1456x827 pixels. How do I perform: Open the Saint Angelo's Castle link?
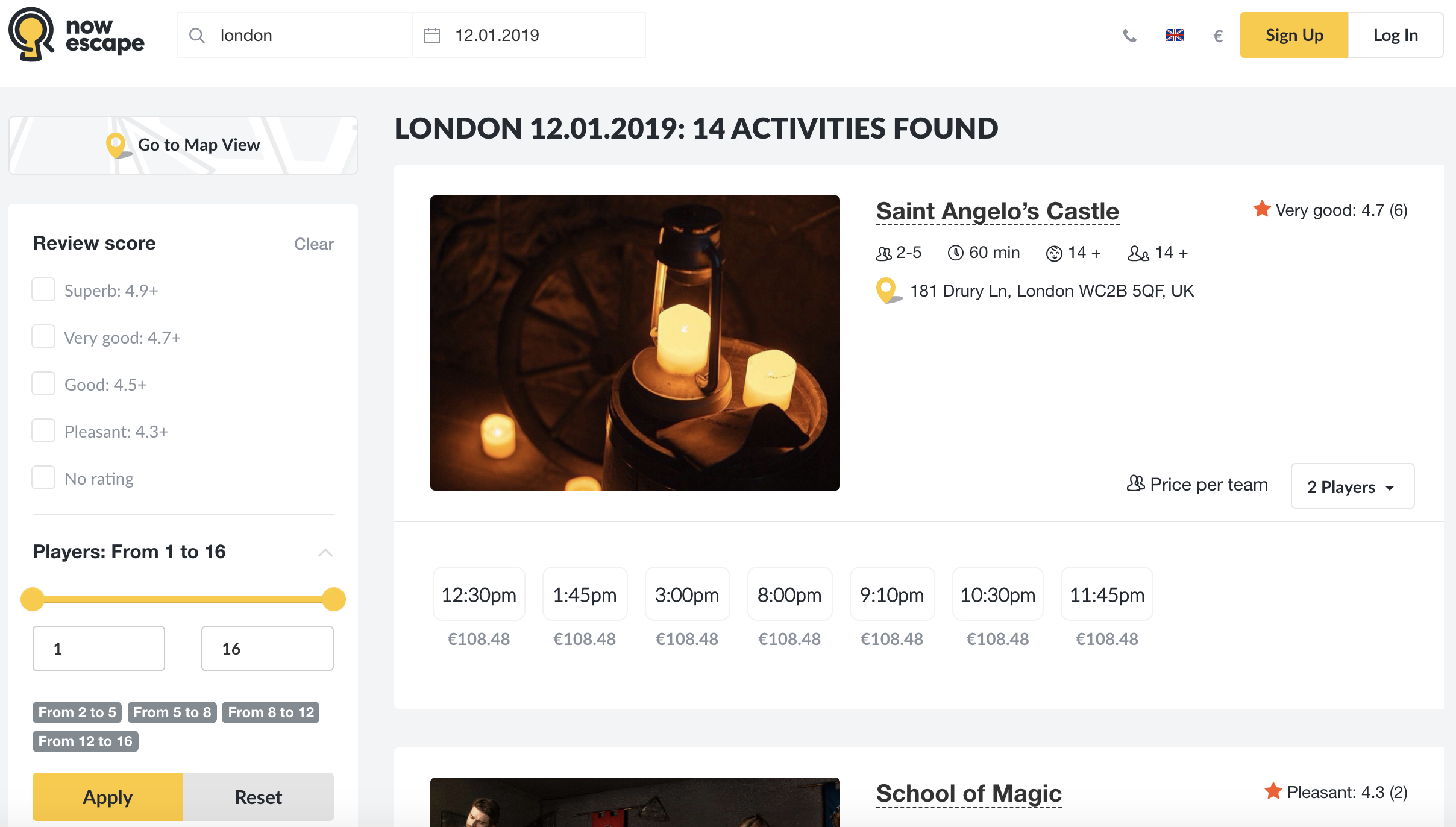[x=997, y=211]
